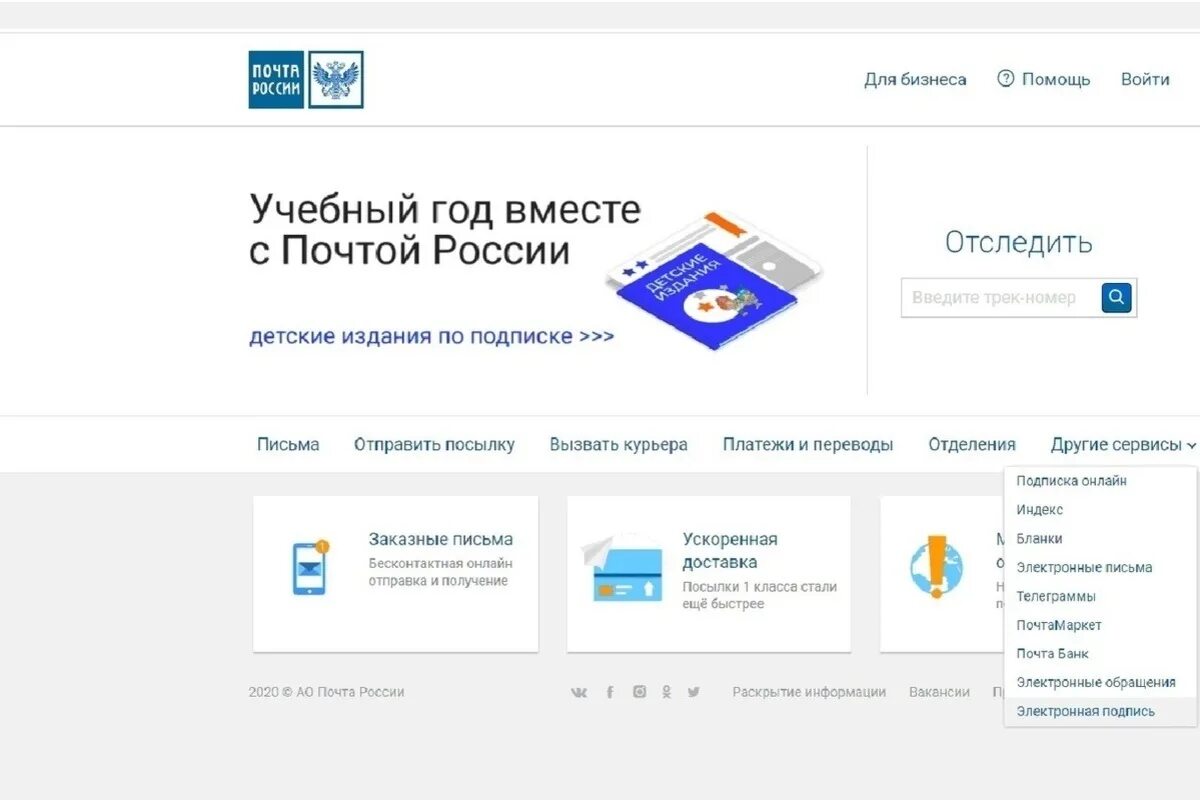Click the double-headed eagle emblem
The image size is (1200, 800).
[336, 79]
